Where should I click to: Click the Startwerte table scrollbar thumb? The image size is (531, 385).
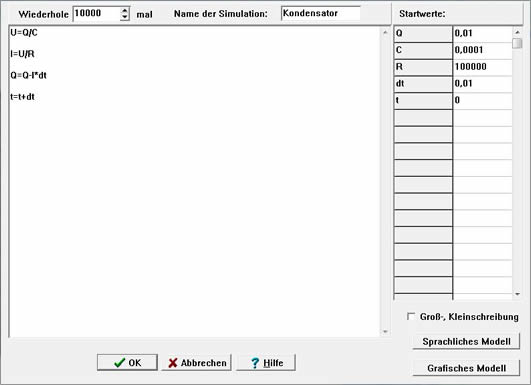(517, 43)
